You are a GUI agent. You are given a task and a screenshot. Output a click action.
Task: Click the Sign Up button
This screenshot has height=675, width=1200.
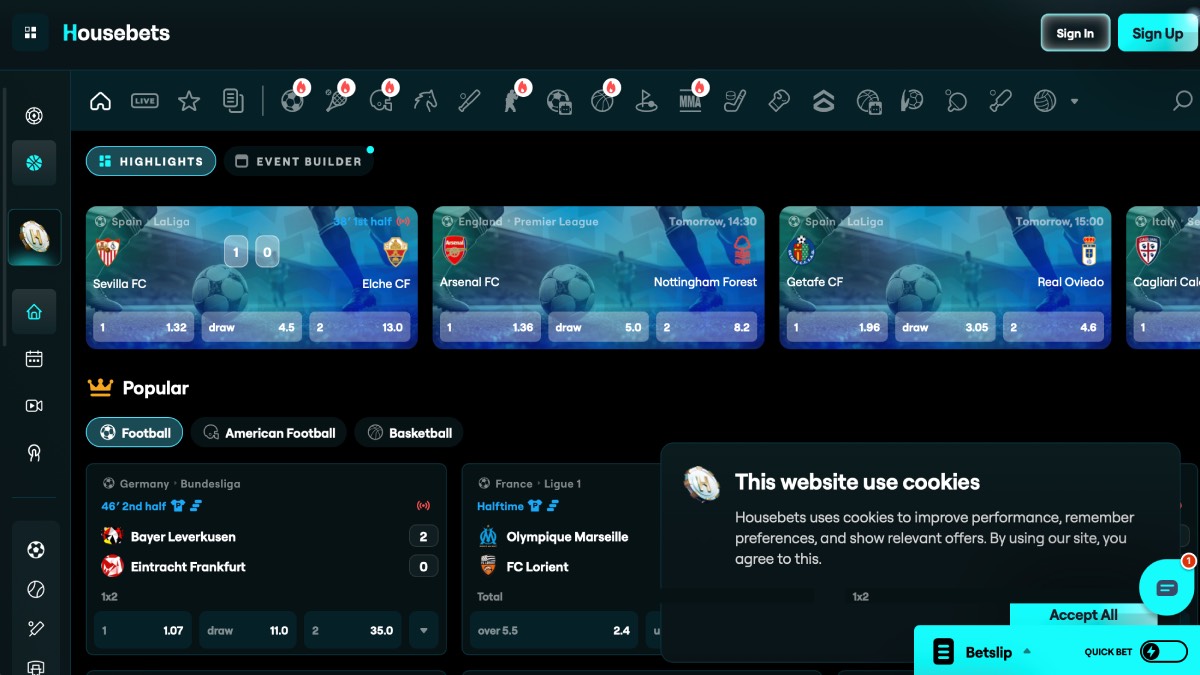point(1158,33)
